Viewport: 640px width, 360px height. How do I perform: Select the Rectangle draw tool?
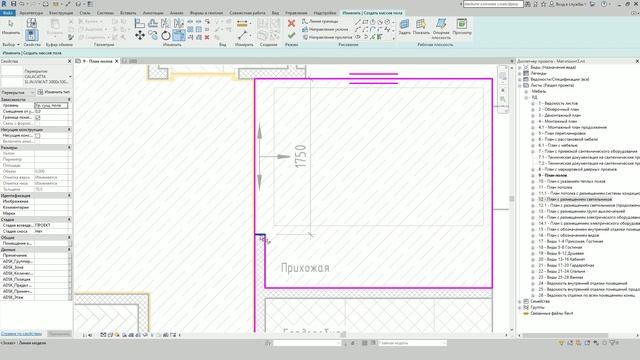(x=365, y=22)
